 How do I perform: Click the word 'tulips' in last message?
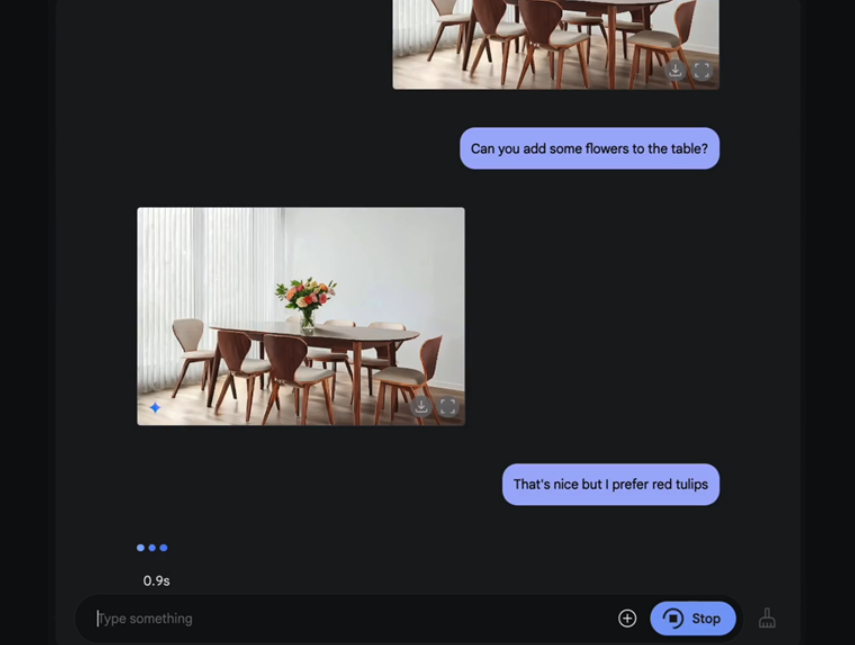691,484
